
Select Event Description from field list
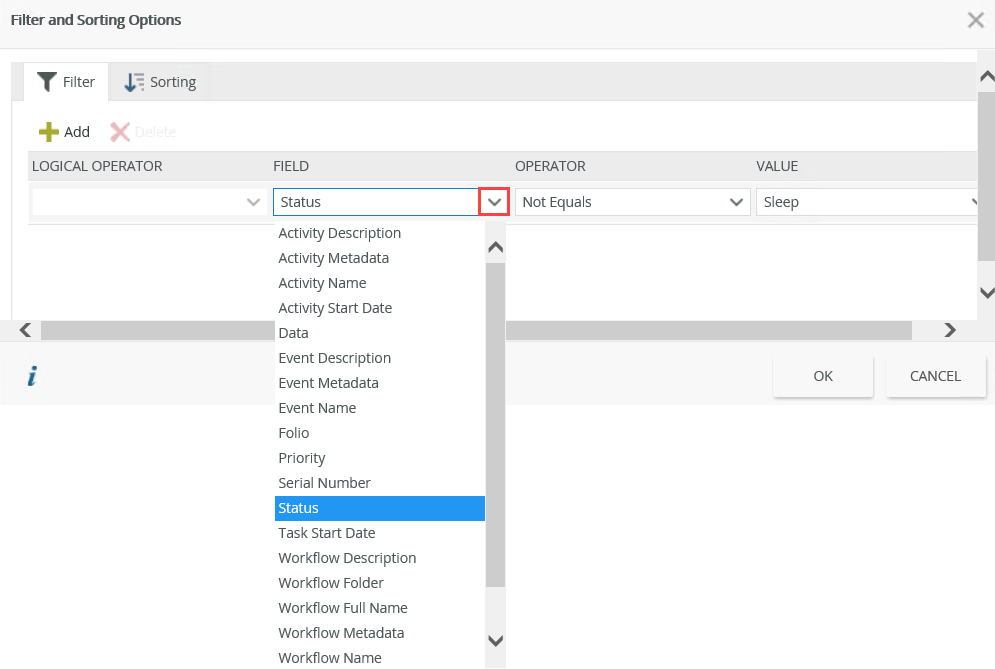(334, 358)
